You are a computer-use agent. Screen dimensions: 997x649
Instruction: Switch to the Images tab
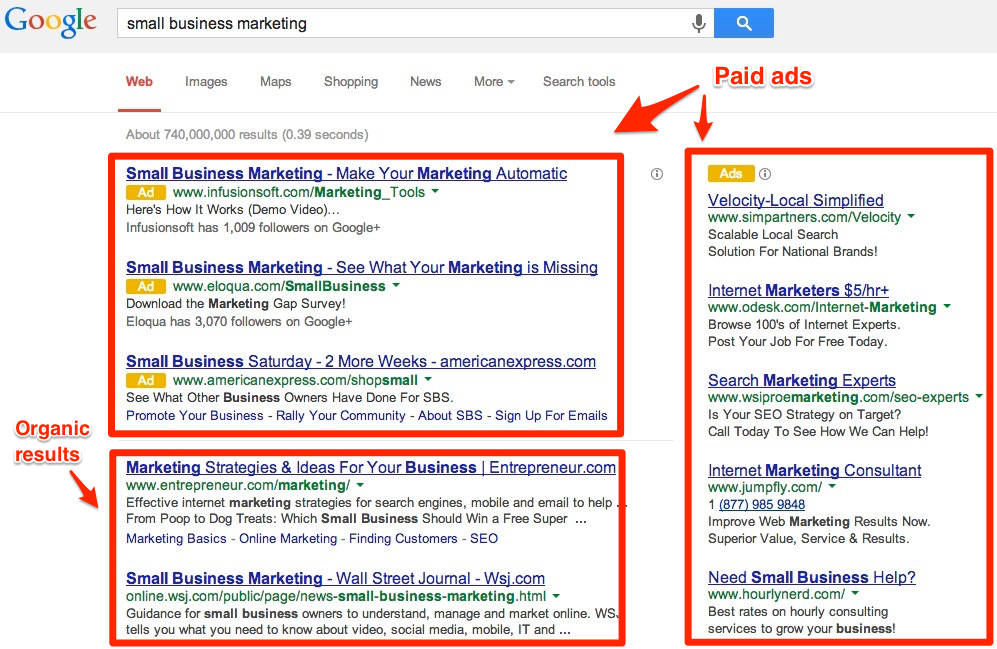[x=206, y=82]
